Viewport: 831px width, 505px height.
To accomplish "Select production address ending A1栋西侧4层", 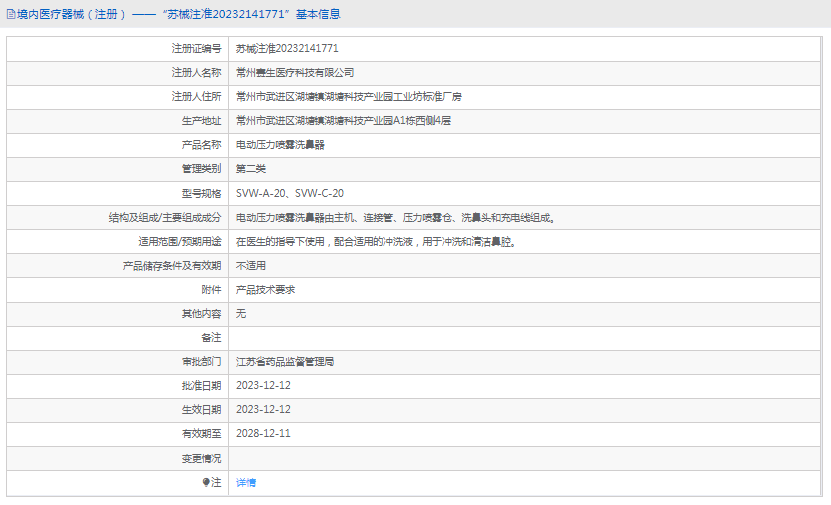I will point(343,121).
